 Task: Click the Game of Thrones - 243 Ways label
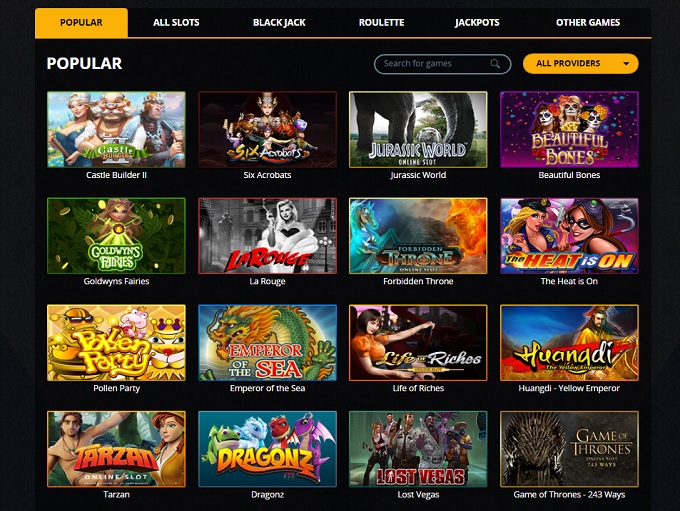(569, 495)
